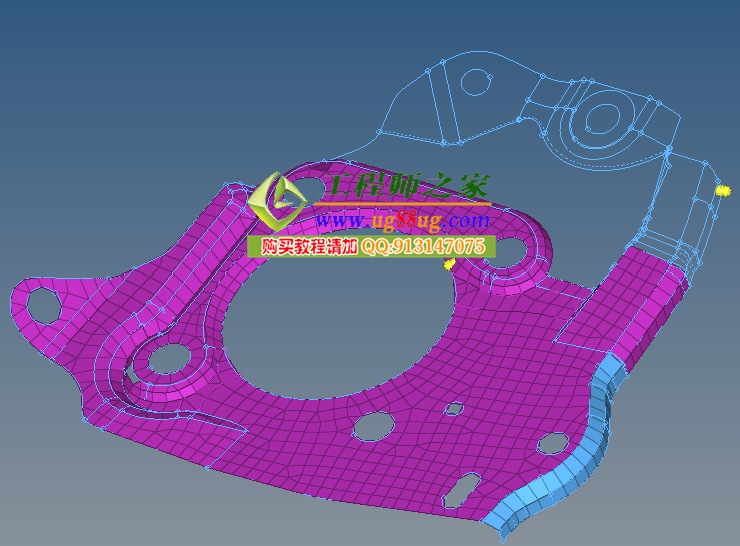Click the green QQ:913147075 banner
740x546 pixels.
tap(372, 246)
